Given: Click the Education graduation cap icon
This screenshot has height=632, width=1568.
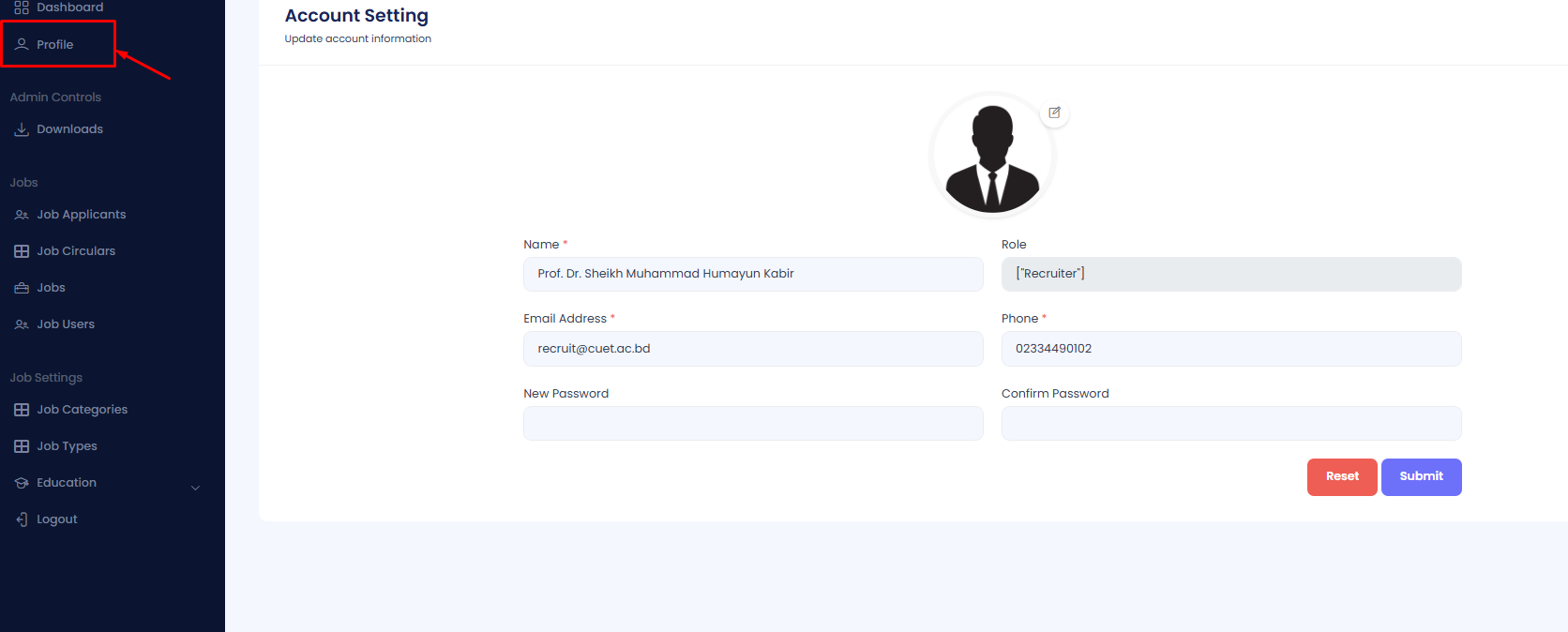Looking at the screenshot, I should 22,483.
